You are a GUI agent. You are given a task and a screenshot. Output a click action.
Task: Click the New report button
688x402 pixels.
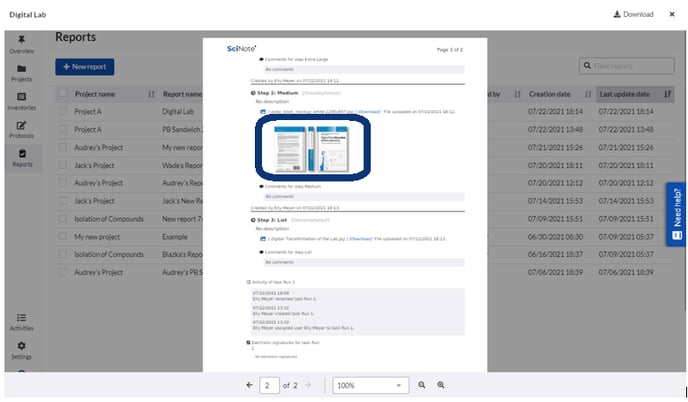[x=85, y=67]
